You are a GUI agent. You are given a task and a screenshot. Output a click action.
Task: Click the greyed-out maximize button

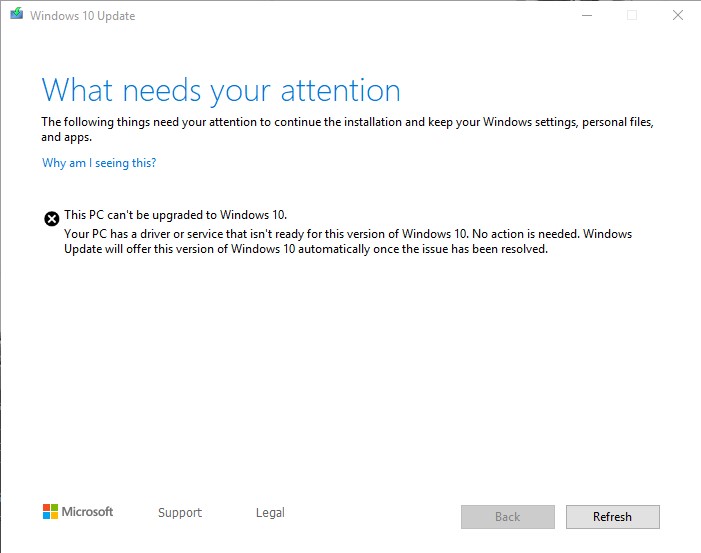[631, 15]
